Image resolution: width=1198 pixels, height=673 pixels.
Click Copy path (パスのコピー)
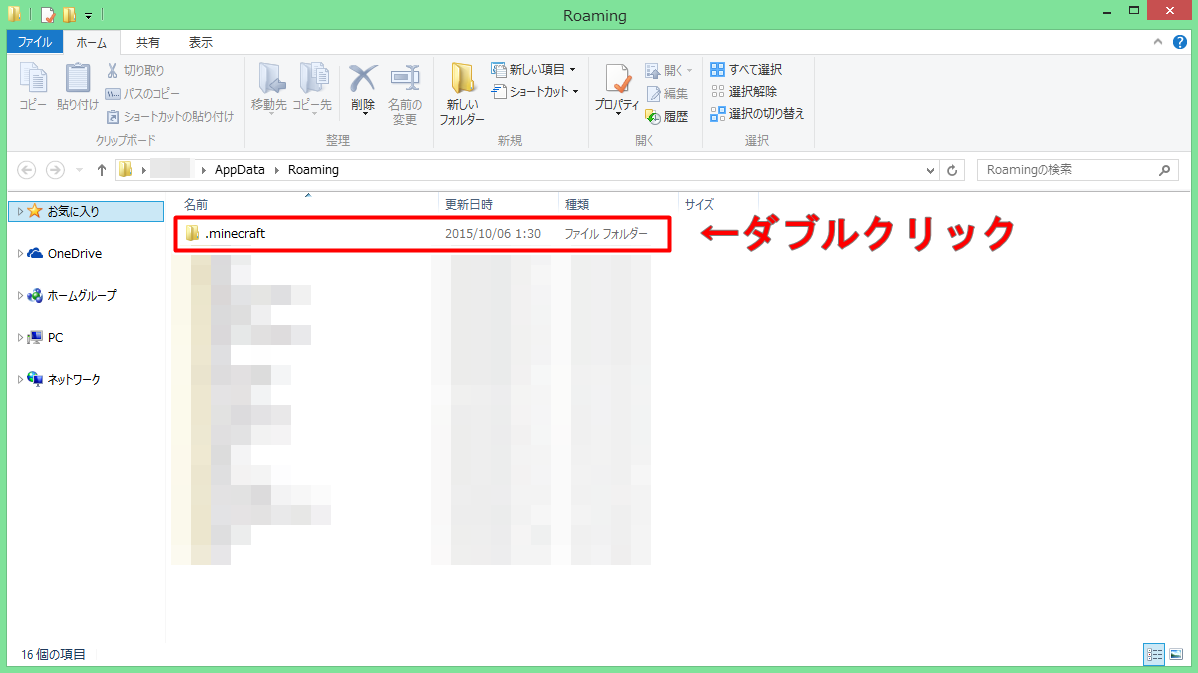(x=143, y=93)
